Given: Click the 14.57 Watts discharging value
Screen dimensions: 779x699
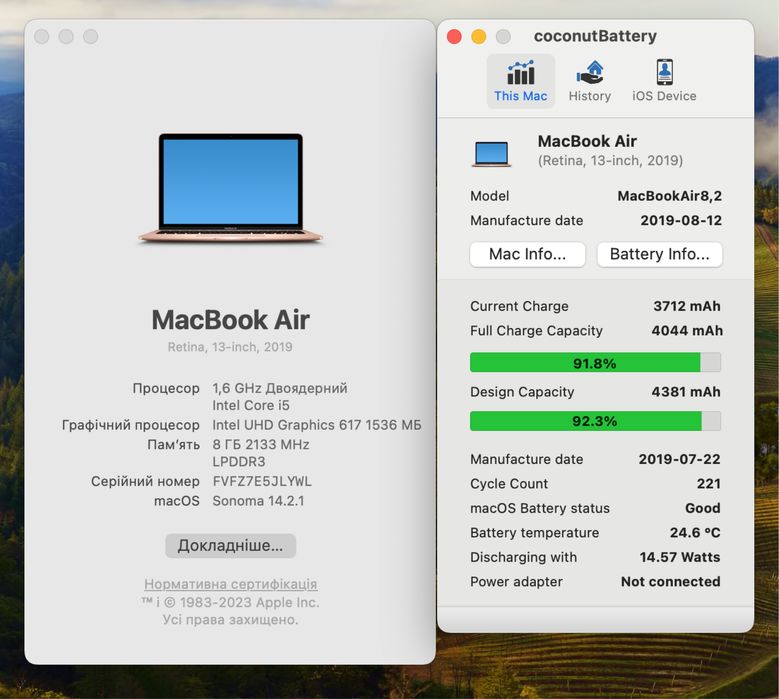Looking at the screenshot, I should click(680, 557).
